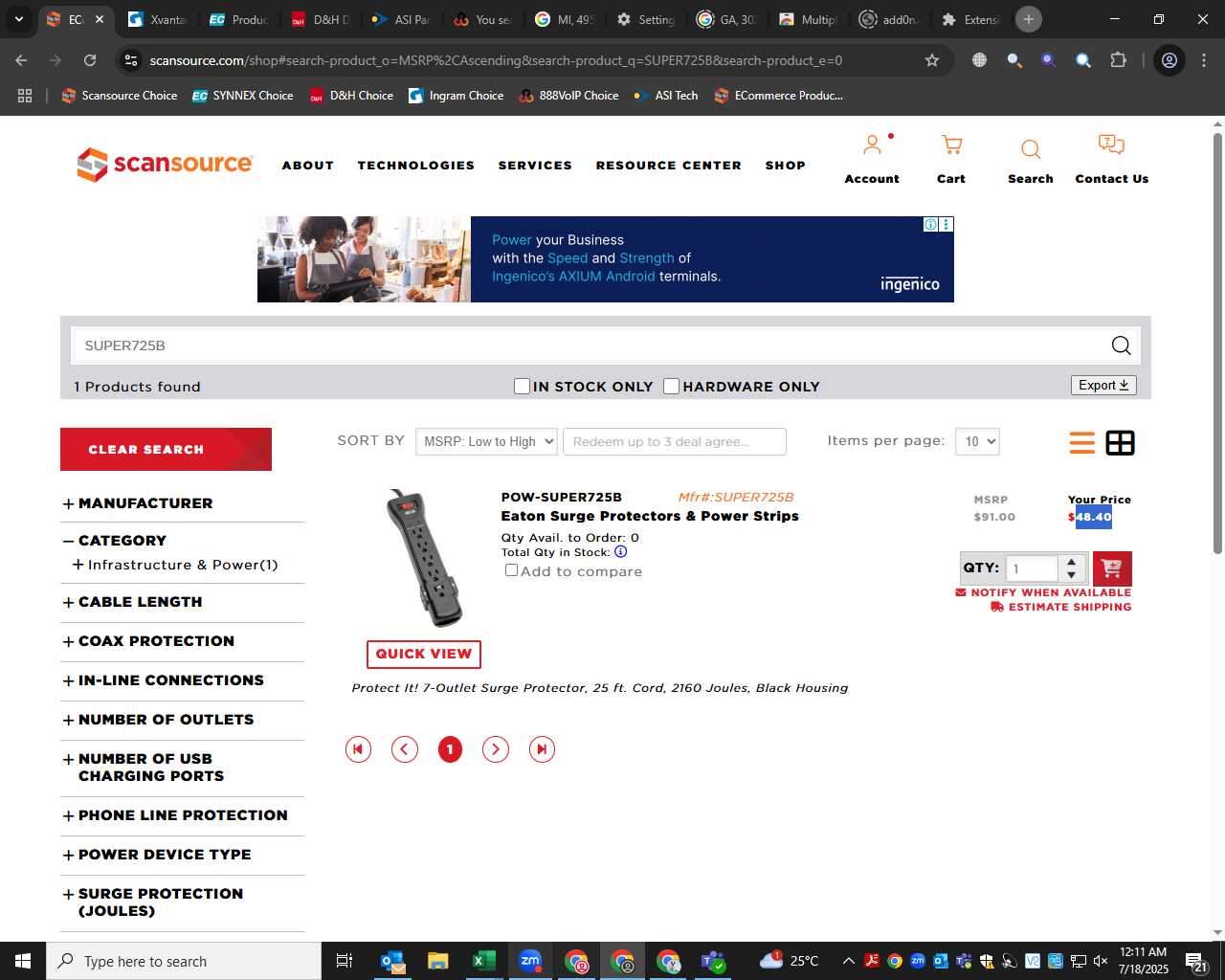Open Outlook from the taskbar
Viewport: 1225px width, 980px height.
(391, 961)
